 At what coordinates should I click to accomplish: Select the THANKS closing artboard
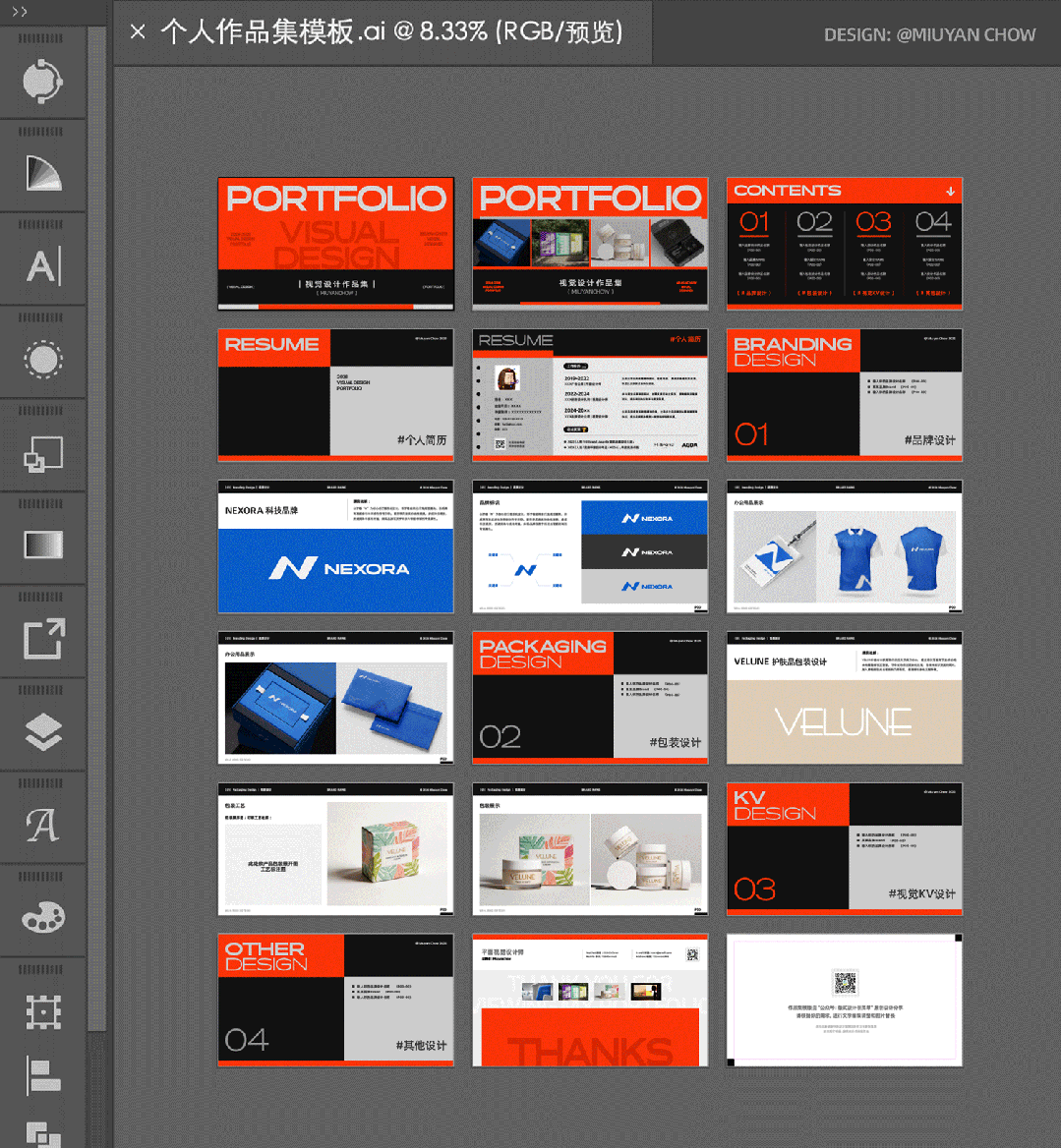[589, 1001]
